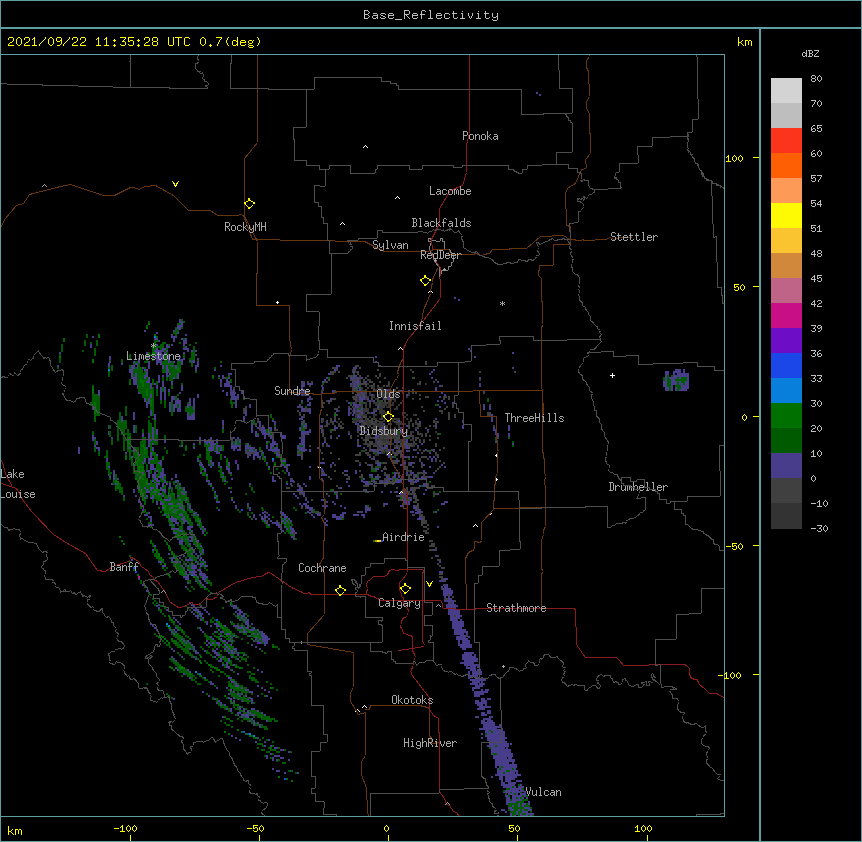Select the bright yellow swatch below 54 dBZ
862x842 pixels.
[x=786, y=215]
